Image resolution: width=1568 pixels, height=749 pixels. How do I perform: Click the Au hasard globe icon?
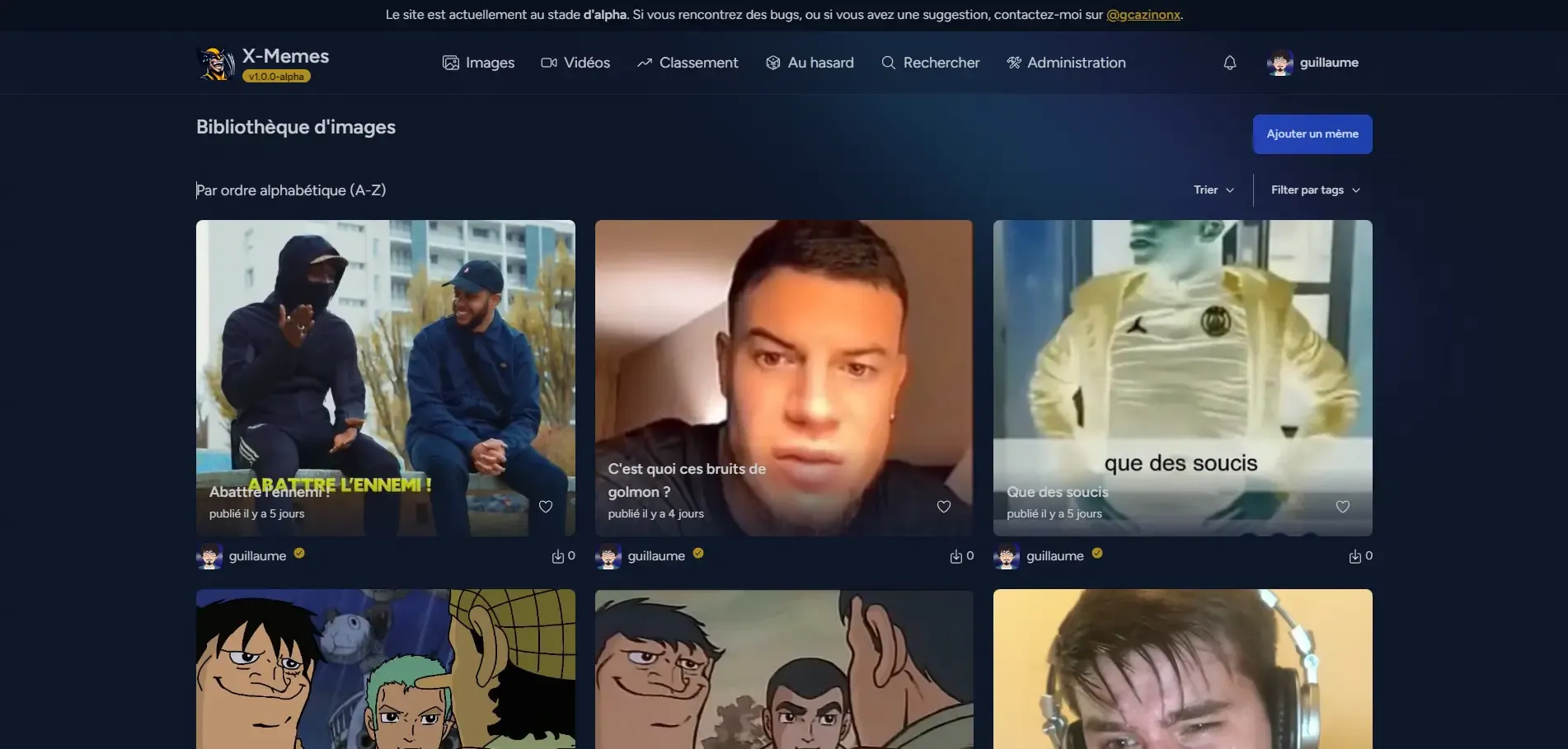pyautogui.click(x=772, y=62)
